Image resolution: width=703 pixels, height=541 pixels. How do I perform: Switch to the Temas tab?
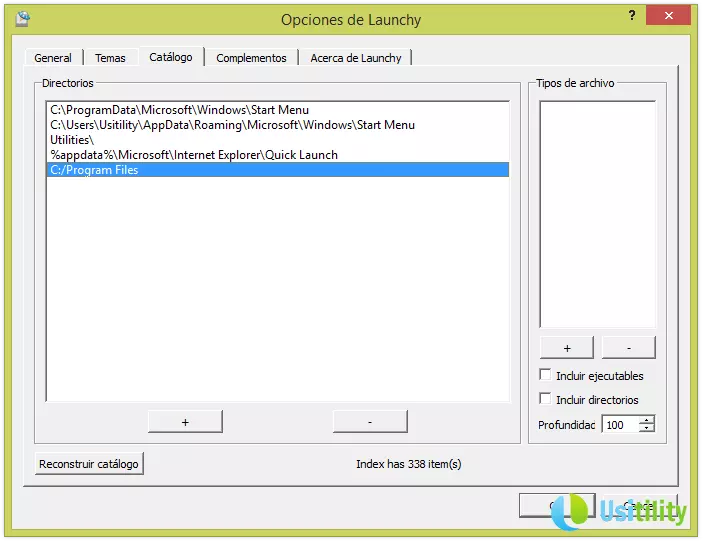tap(110, 58)
